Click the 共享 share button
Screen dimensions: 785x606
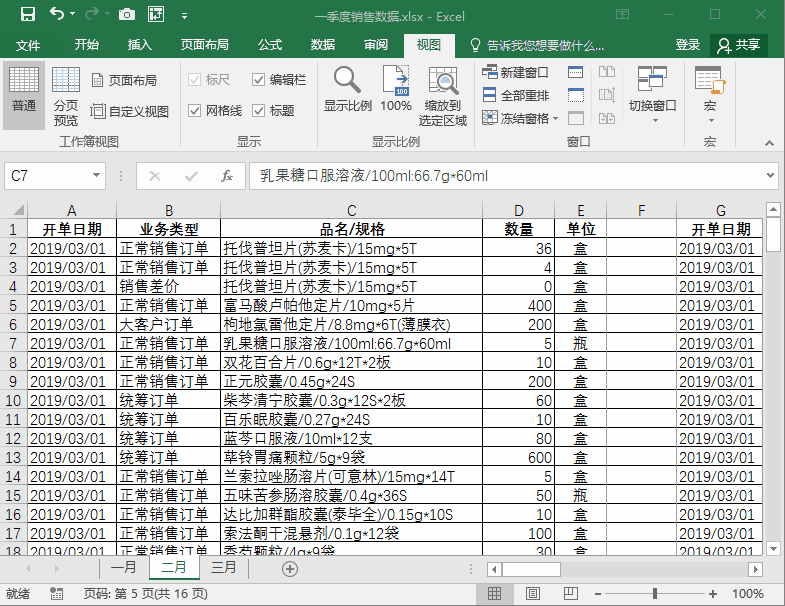[x=739, y=45]
